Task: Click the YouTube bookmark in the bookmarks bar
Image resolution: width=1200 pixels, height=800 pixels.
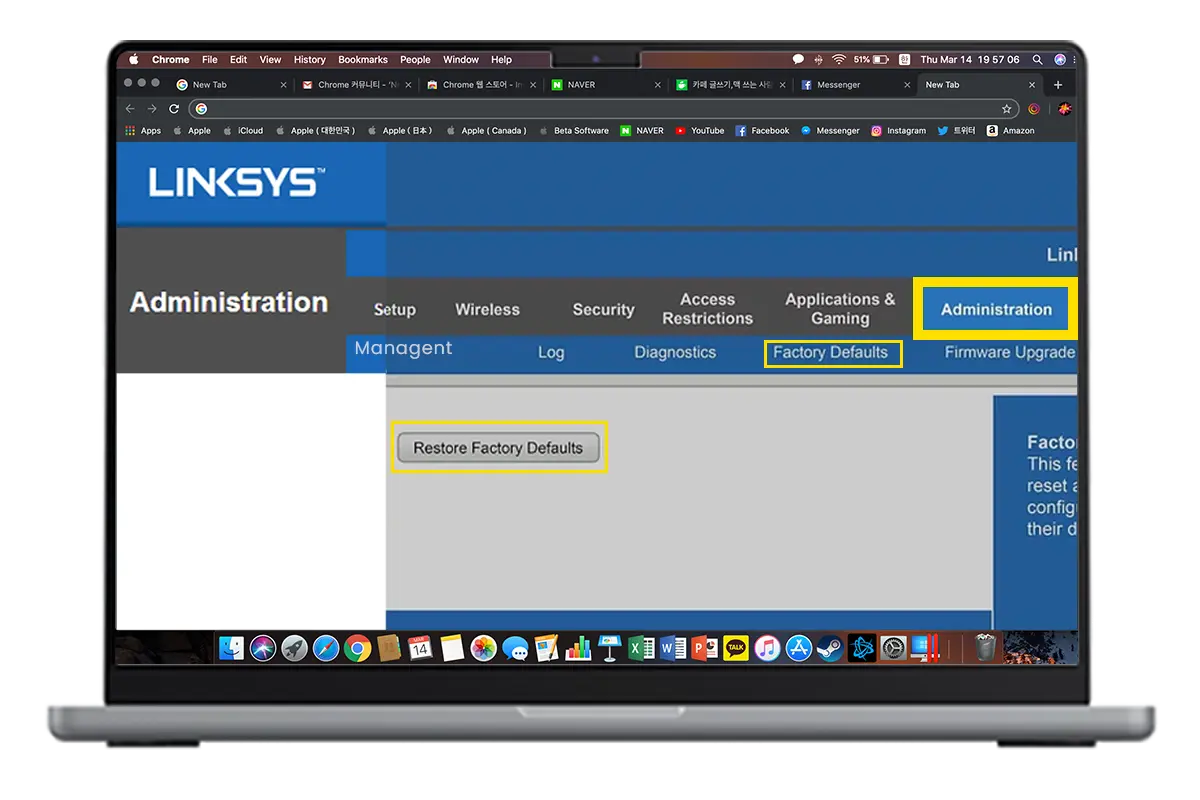Action: [x=700, y=130]
